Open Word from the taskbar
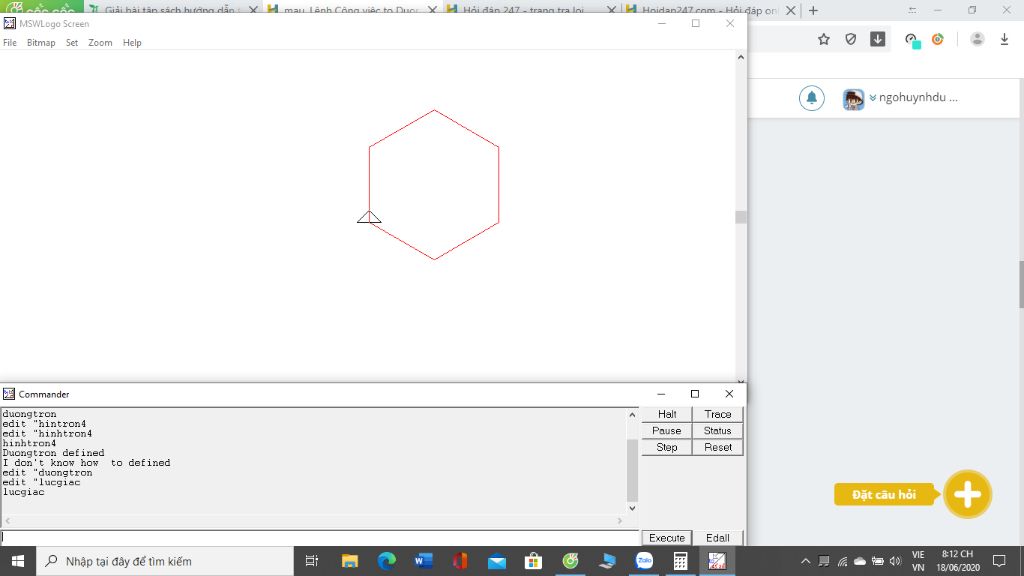The height and width of the screenshot is (576, 1024). pos(423,561)
